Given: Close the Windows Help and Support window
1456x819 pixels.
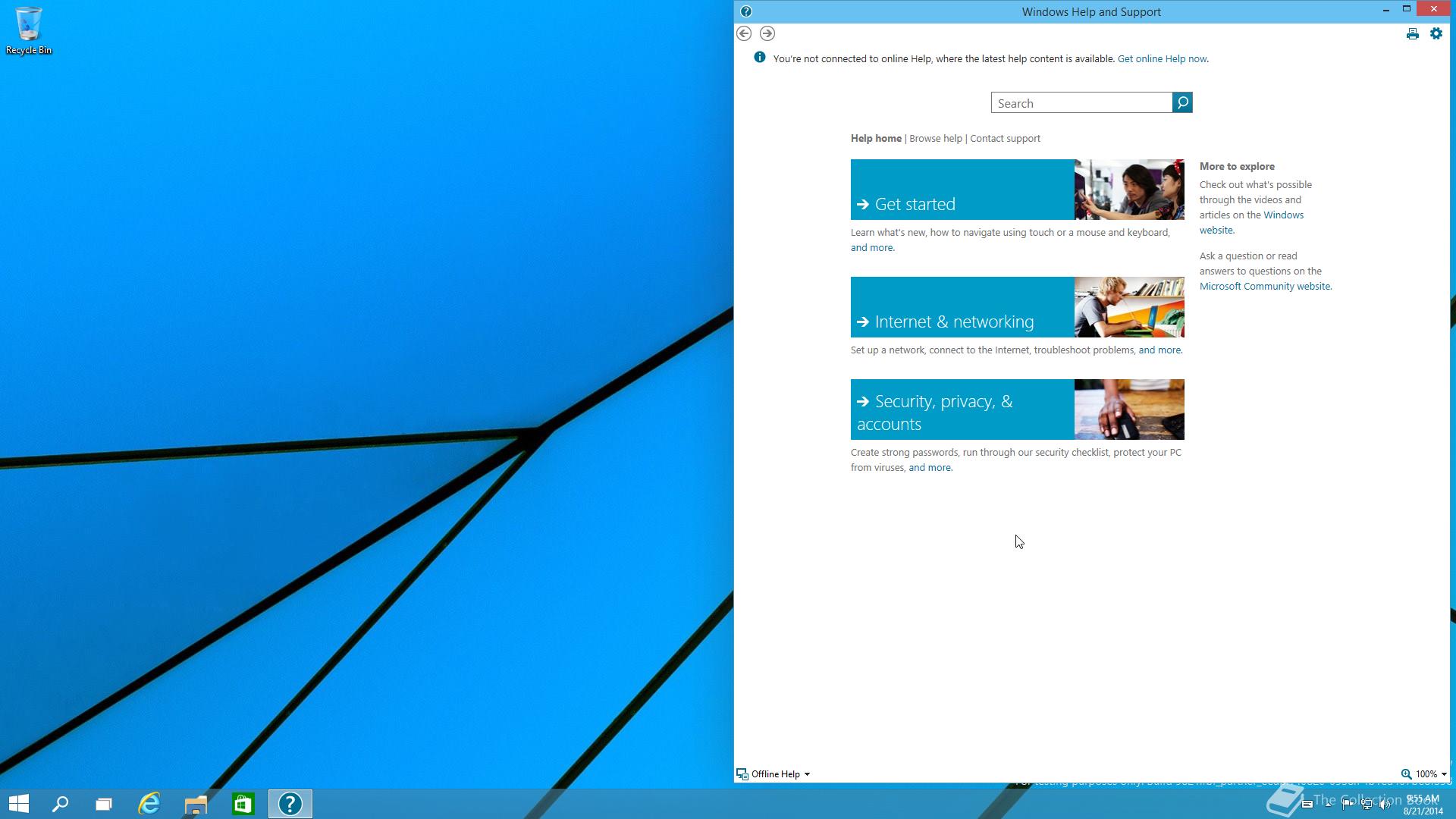Looking at the screenshot, I should tap(1433, 9).
